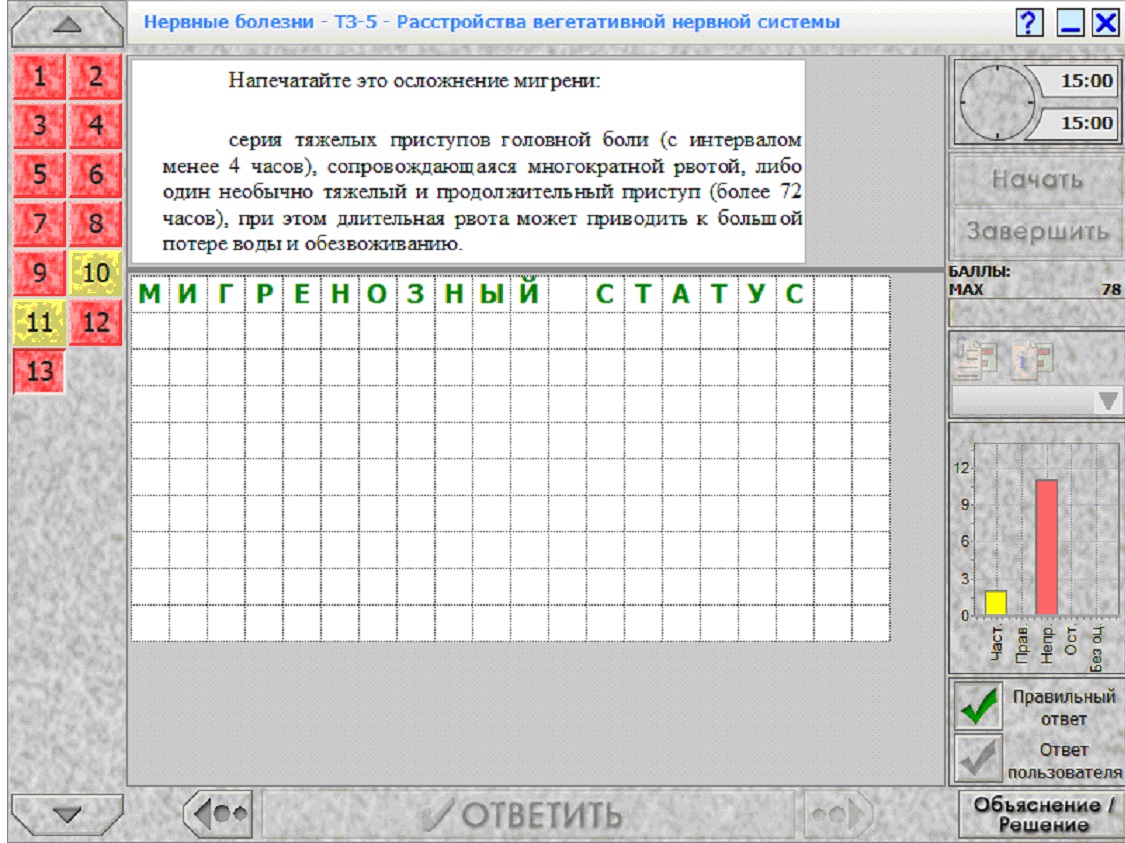Jump to question 12 tile
Image resolution: width=1125 pixels, height=843 pixels.
point(95,322)
